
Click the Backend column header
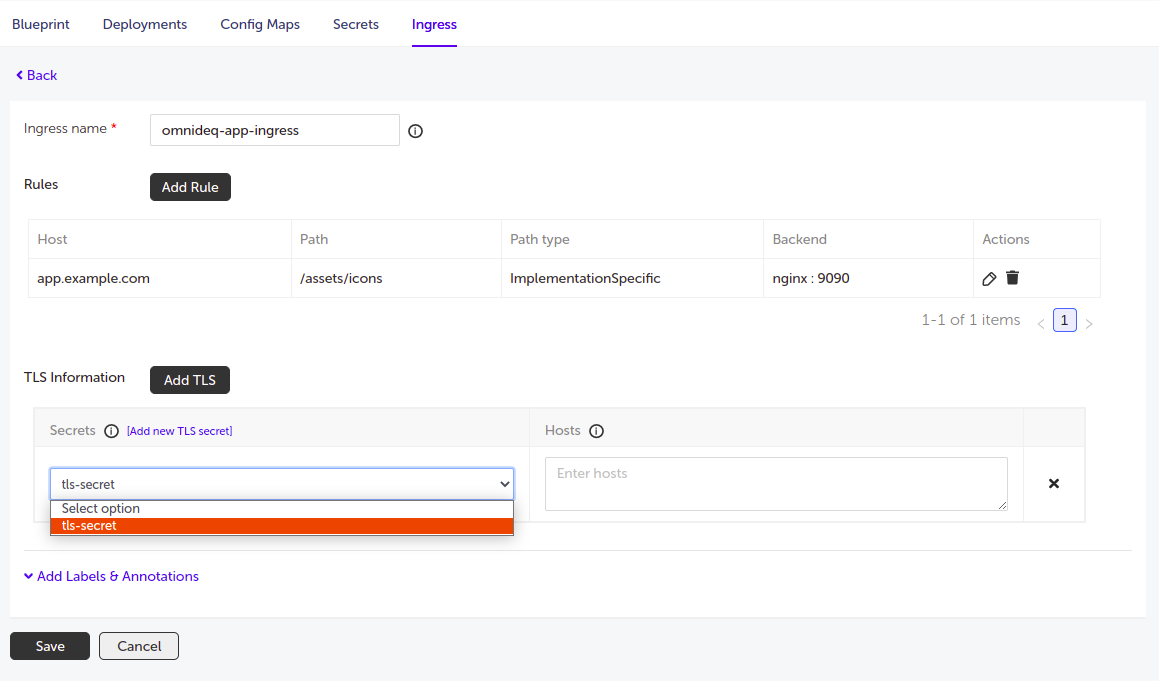[x=869, y=239]
